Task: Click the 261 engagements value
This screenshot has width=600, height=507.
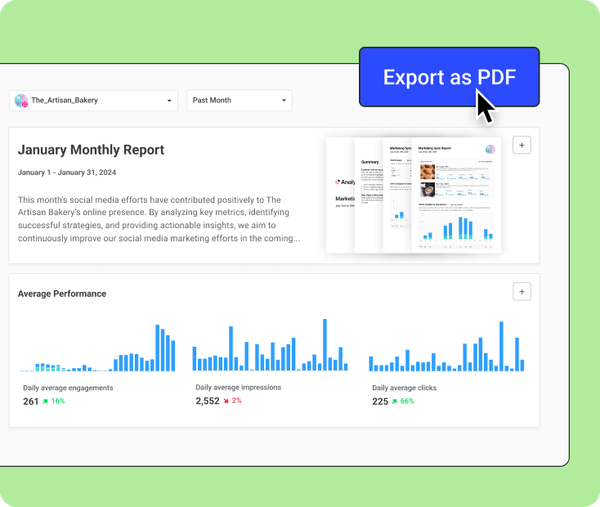Action: 31,401
